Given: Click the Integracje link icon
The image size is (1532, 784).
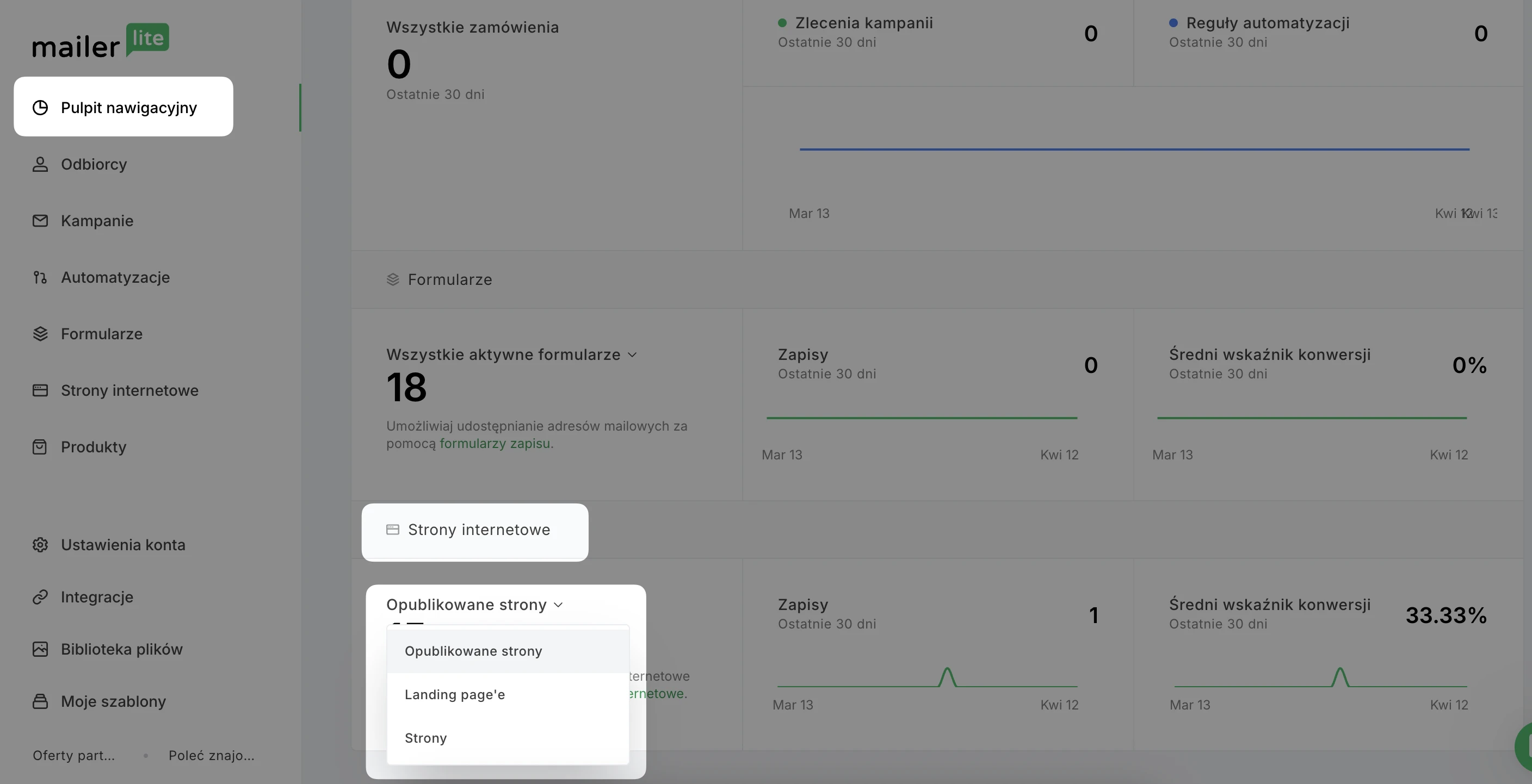Looking at the screenshot, I should (40, 597).
